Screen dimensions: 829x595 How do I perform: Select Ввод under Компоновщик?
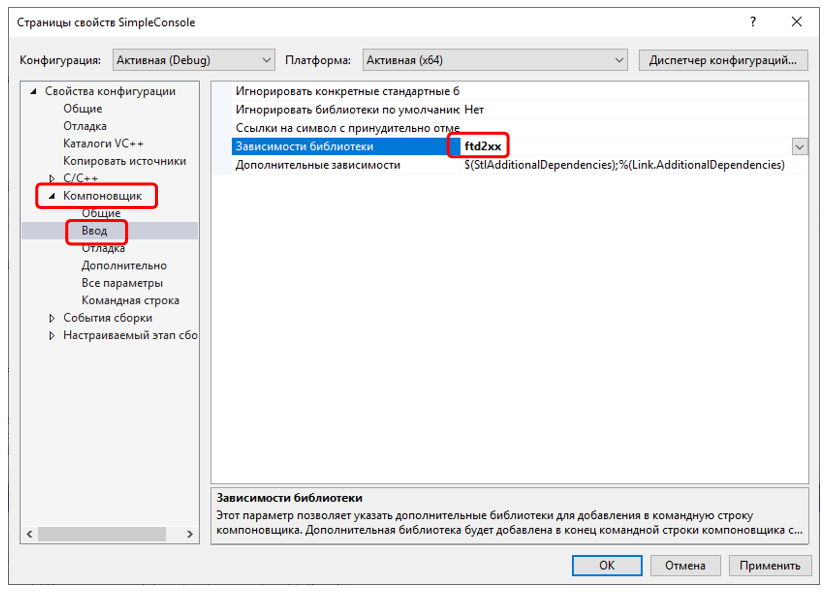94,231
